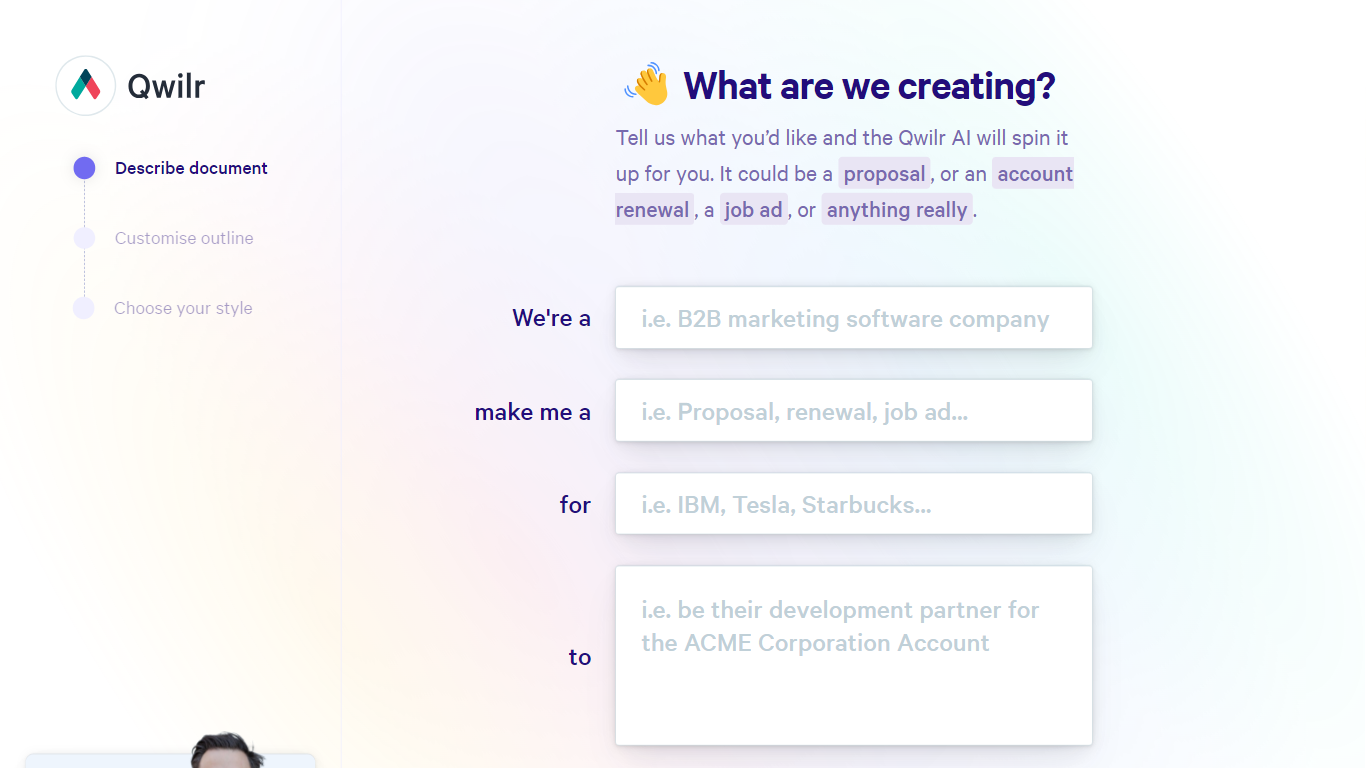The height and width of the screenshot is (768, 1366).
Task: Click the "What are we creating?" heading
Action: [868, 86]
